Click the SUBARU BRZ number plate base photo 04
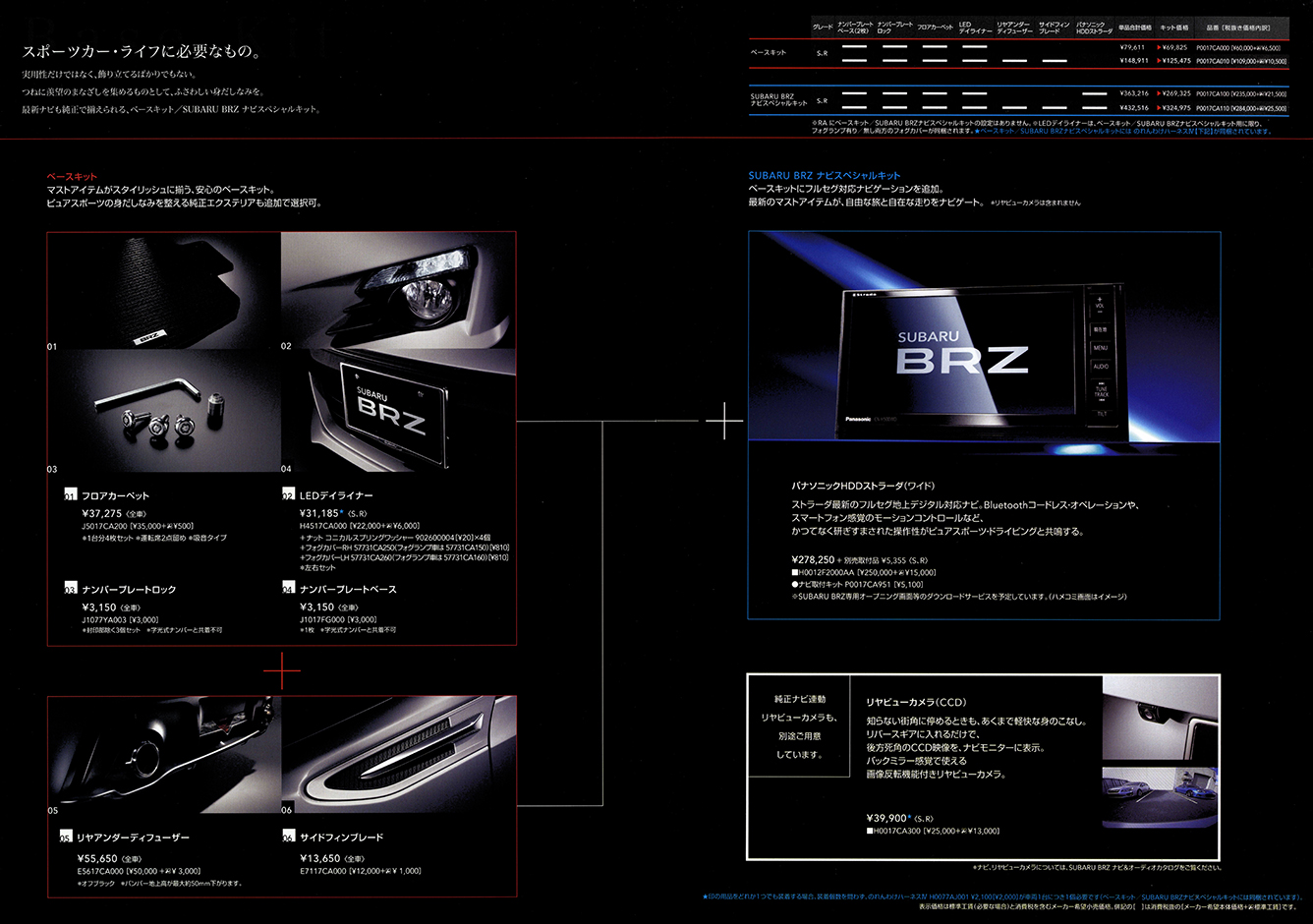This screenshot has width=1313, height=924. pos(399,412)
